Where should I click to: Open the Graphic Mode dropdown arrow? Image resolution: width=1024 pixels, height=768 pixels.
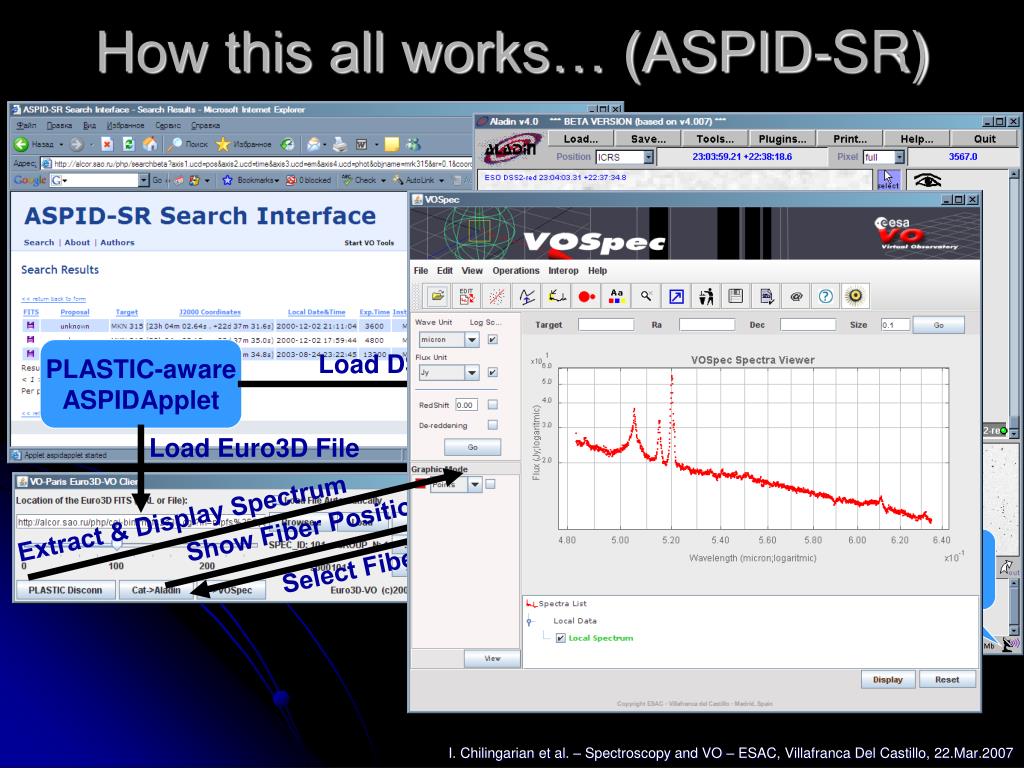(x=475, y=484)
